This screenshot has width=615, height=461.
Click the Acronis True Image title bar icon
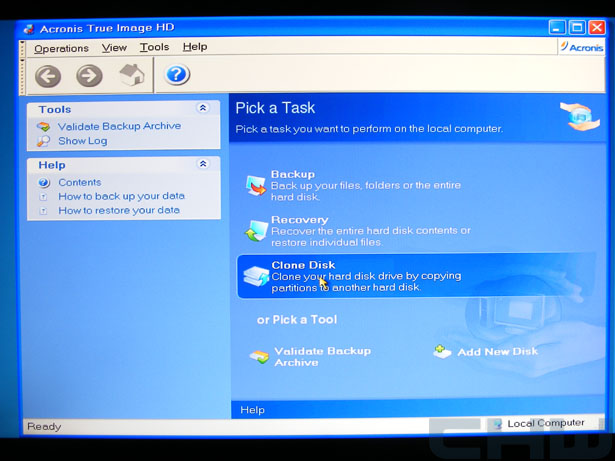pyautogui.click(x=29, y=29)
